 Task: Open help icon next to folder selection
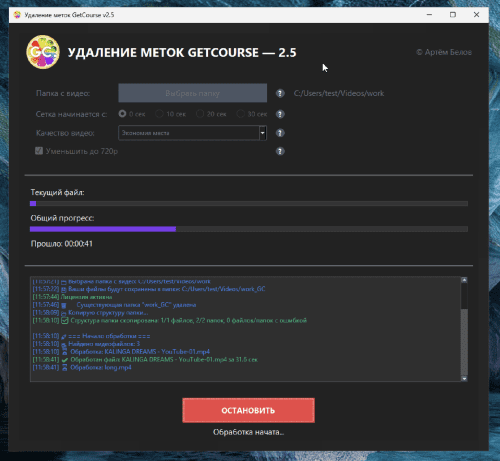click(280, 93)
